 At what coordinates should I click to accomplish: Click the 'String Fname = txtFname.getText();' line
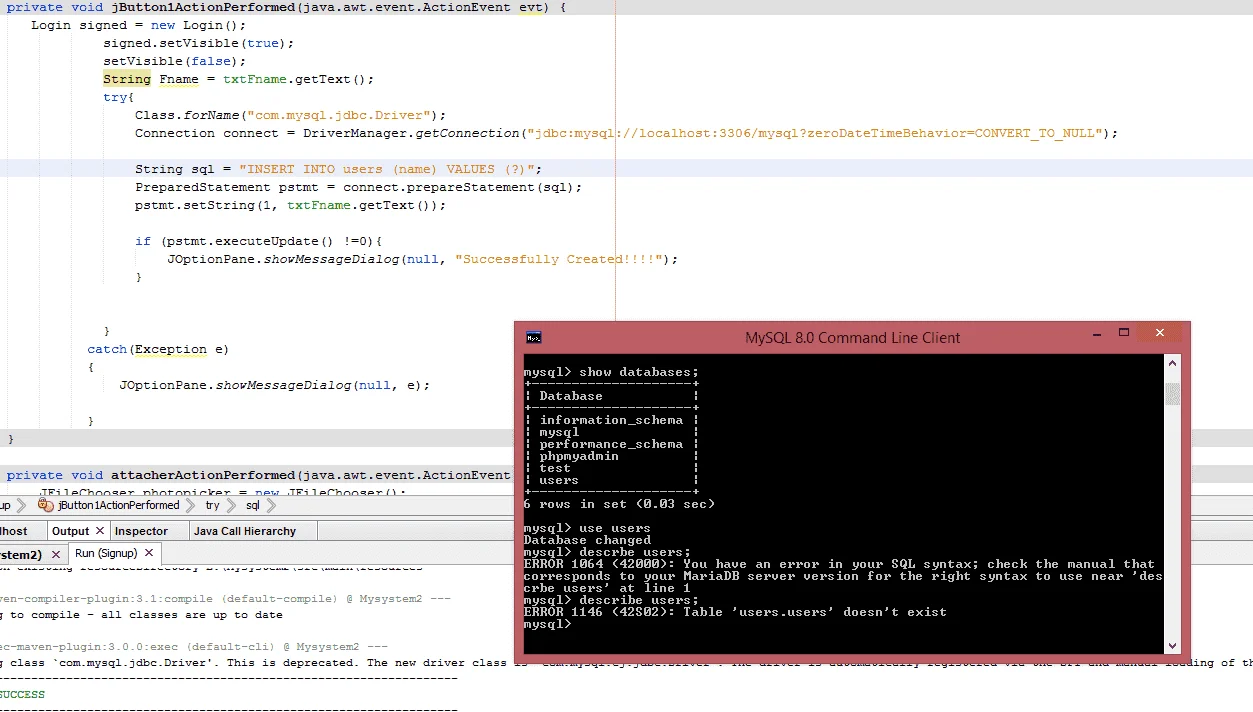click(x=238, y=79)
